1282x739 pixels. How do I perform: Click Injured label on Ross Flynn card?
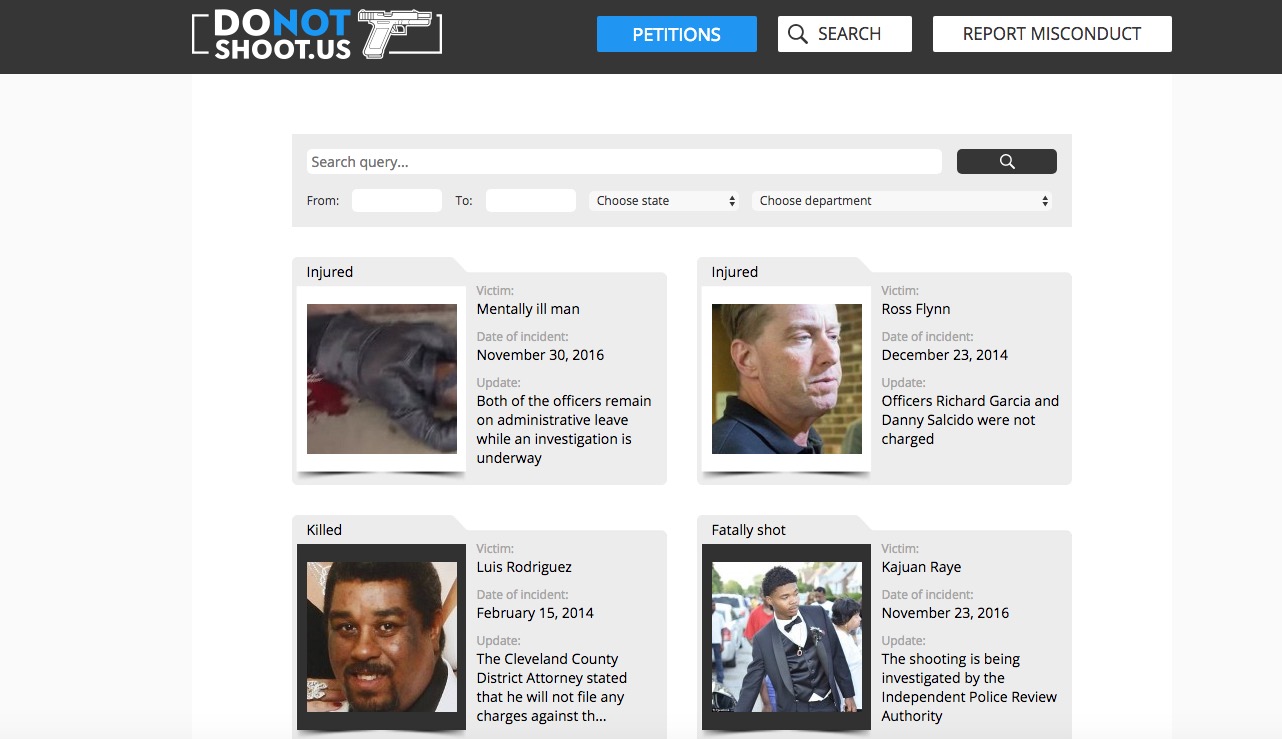(x=735, y=272)
